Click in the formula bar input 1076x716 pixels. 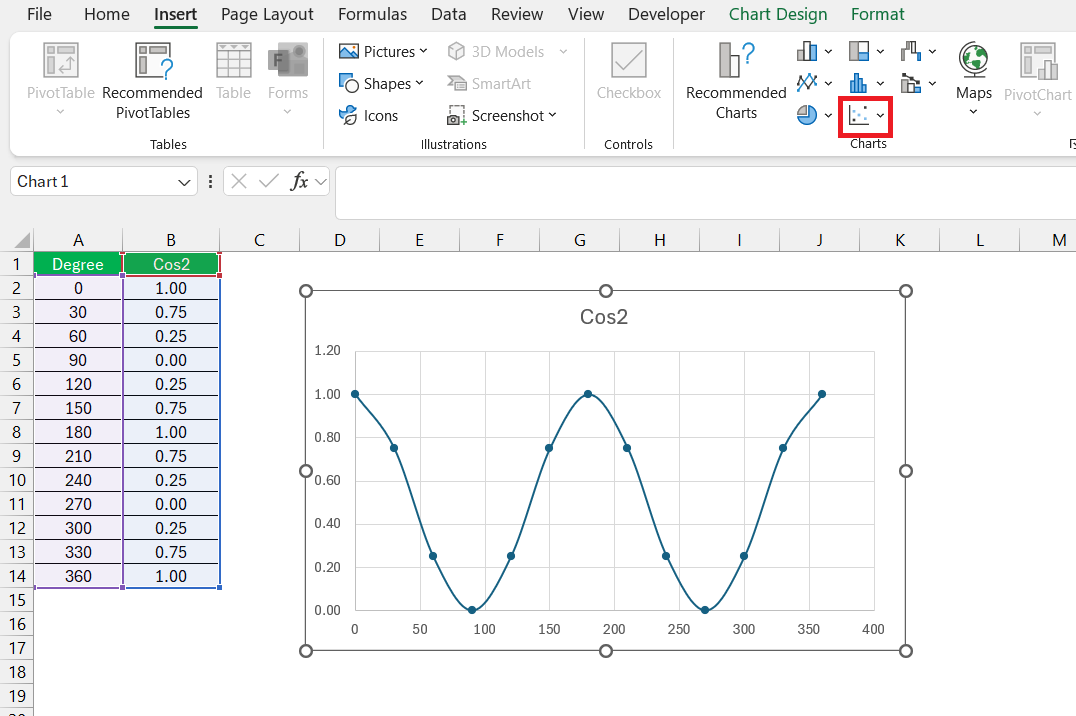(705, 193)
